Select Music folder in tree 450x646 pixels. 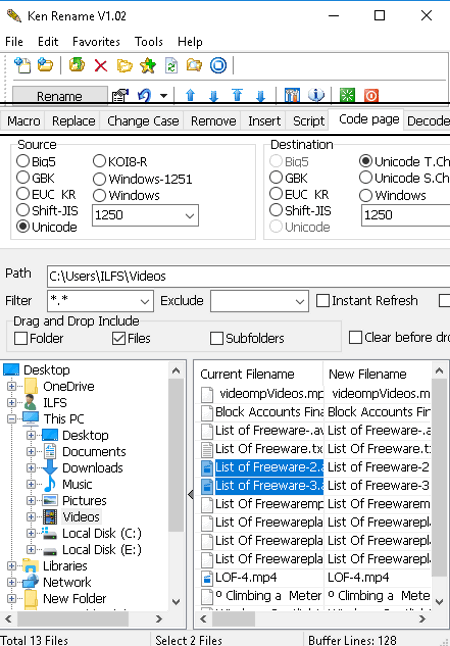pyautogui.click(x=77, y=484)
